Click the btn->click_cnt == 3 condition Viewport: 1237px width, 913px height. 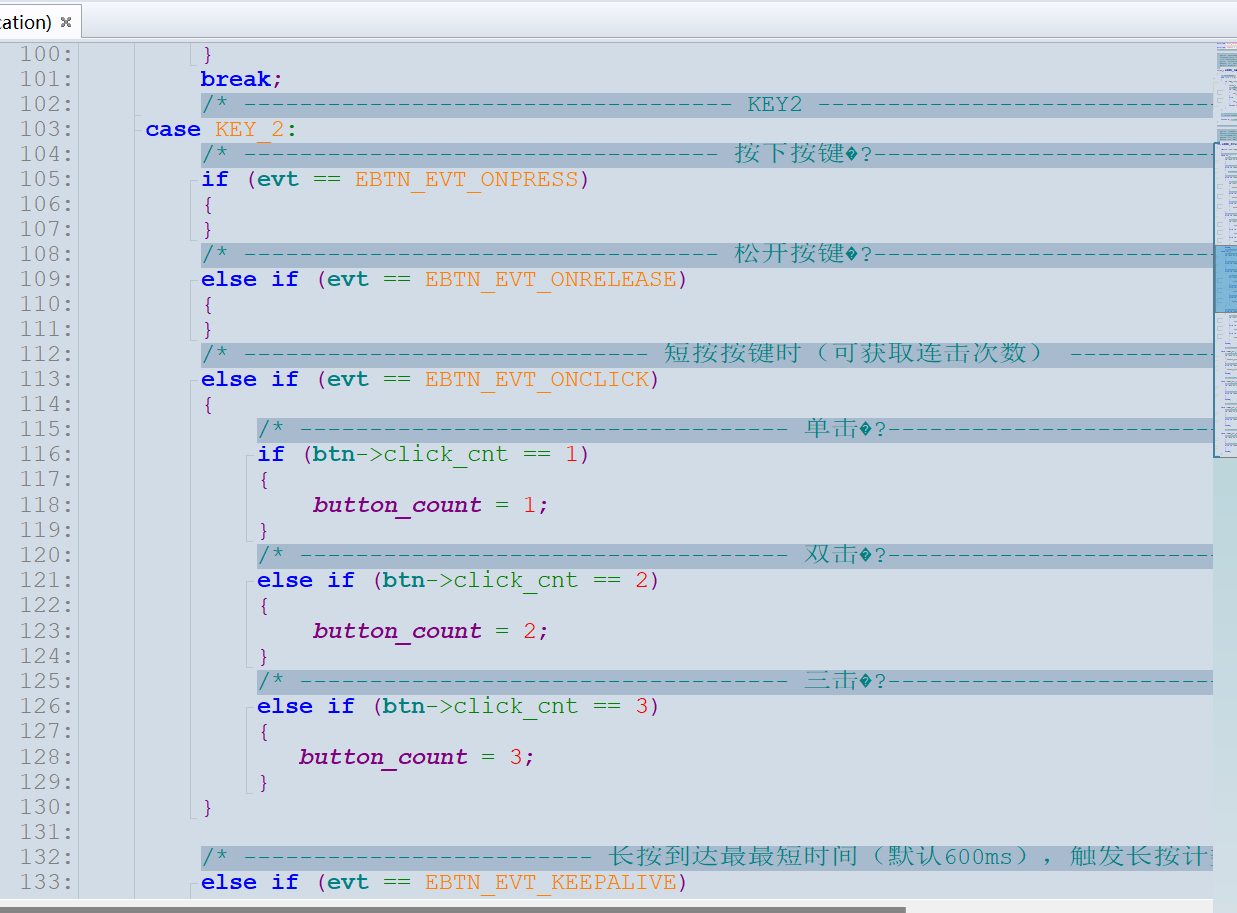pyautogui.click(x=515, y=706)
